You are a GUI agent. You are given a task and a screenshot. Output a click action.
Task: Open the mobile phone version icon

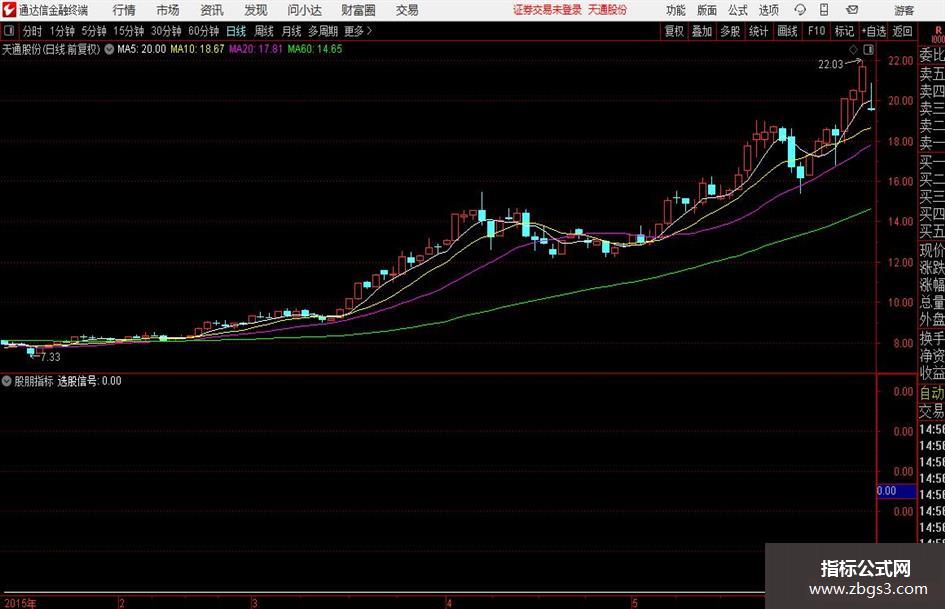click(x=824, y=10)
